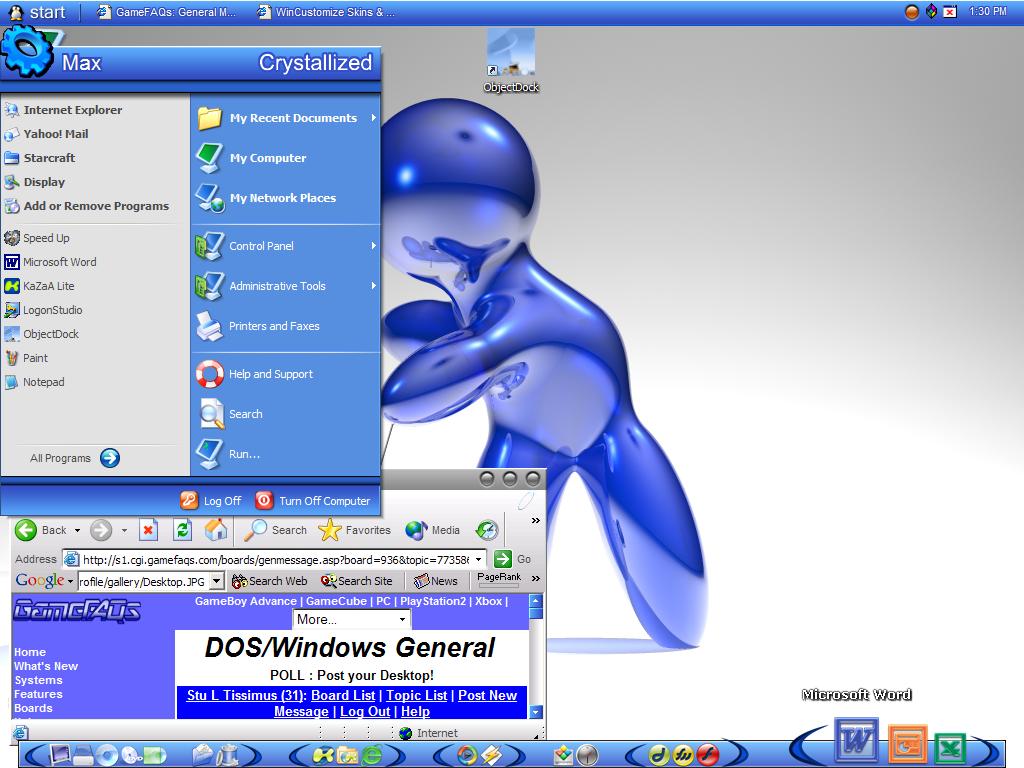Click Search Site on Google toolbar
Screen dimensions: 1024x768
[x=357, y=581]
